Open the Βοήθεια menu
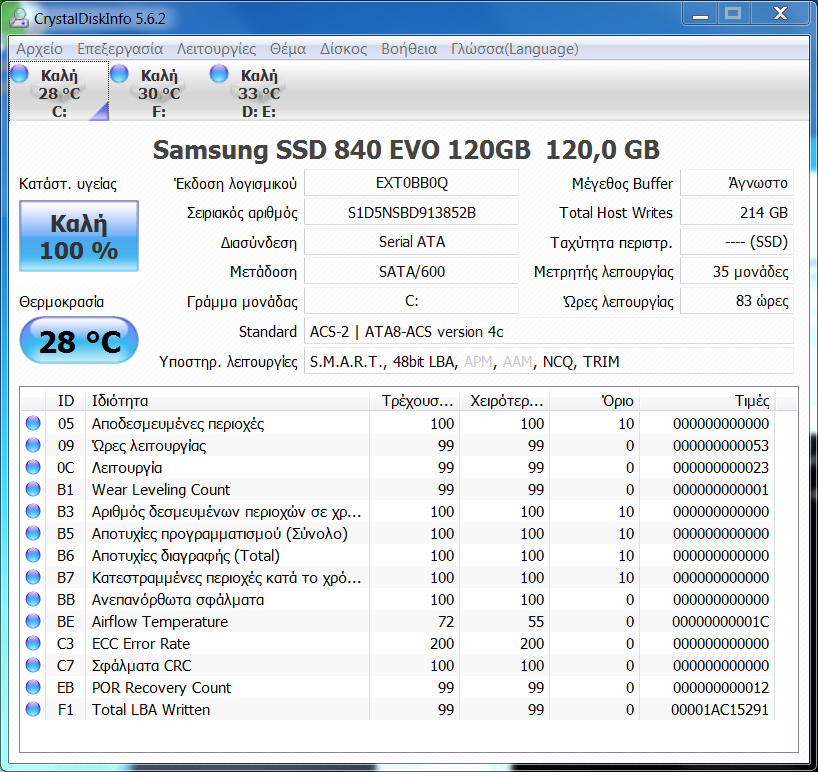 pos(409,49)
